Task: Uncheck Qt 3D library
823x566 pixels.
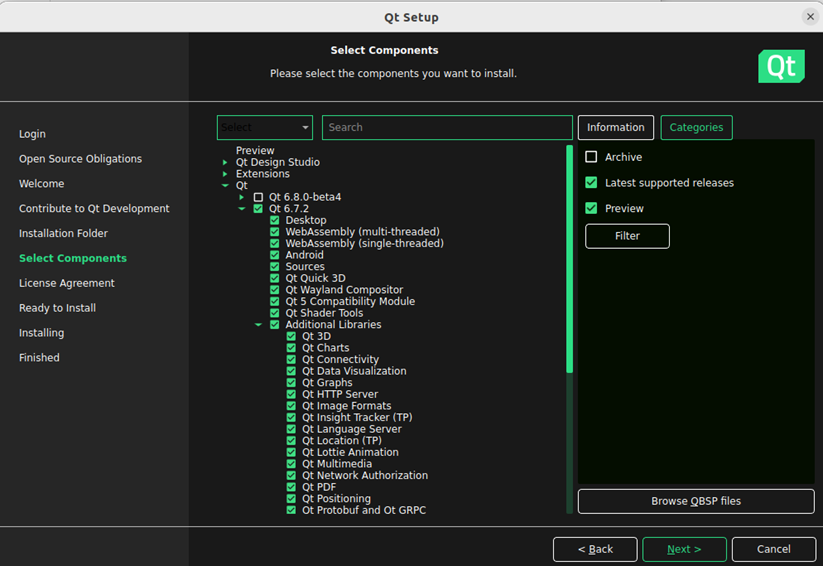Action: tap(291, 337)
